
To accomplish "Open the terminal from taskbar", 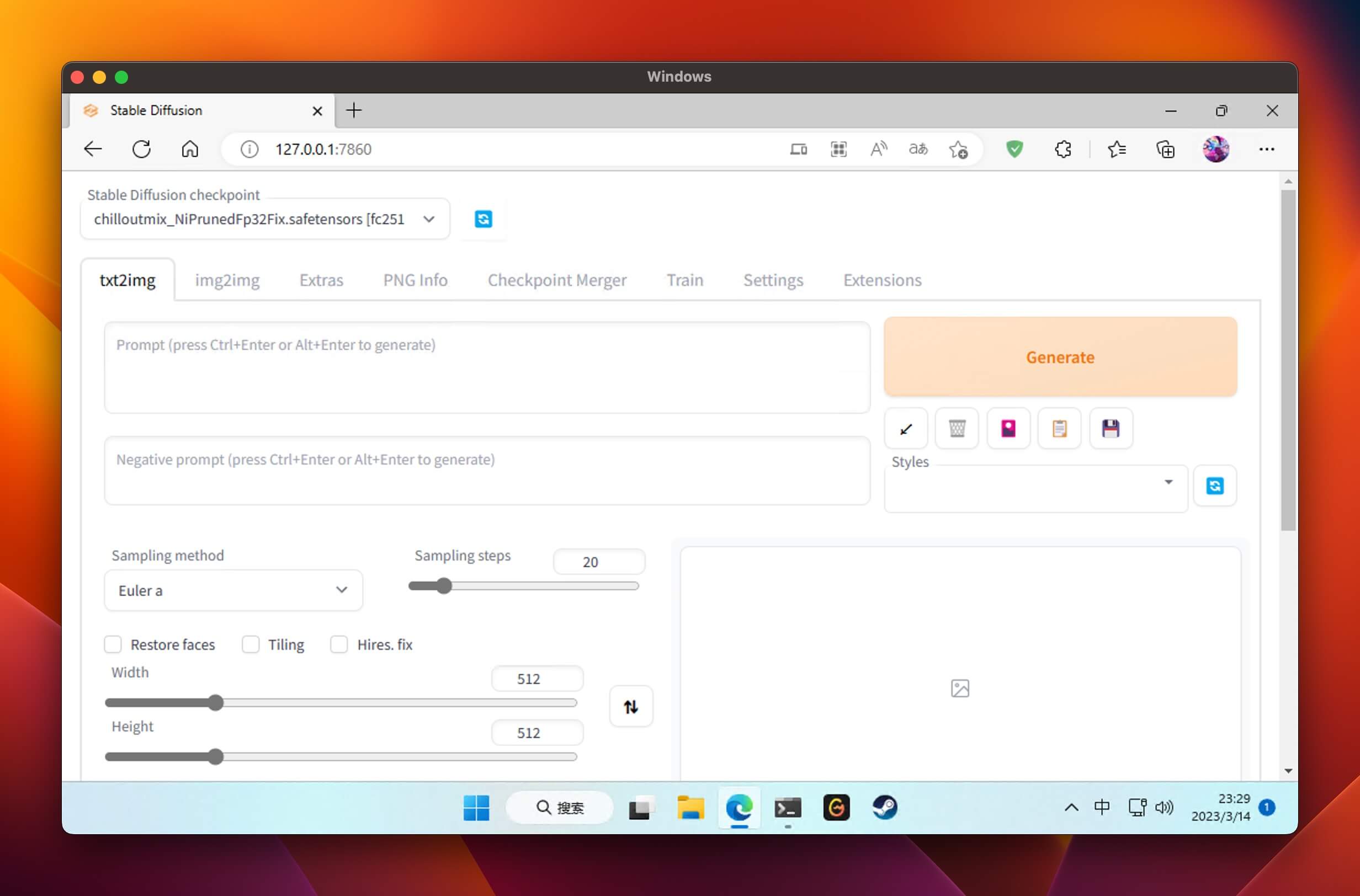I will (x=788, y=807).
